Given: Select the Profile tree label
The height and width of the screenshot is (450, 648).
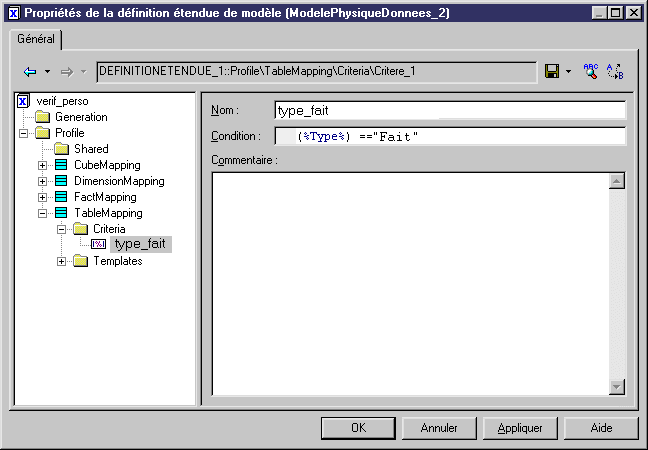Looking at the screenshot, I should [x=70, y=133].
